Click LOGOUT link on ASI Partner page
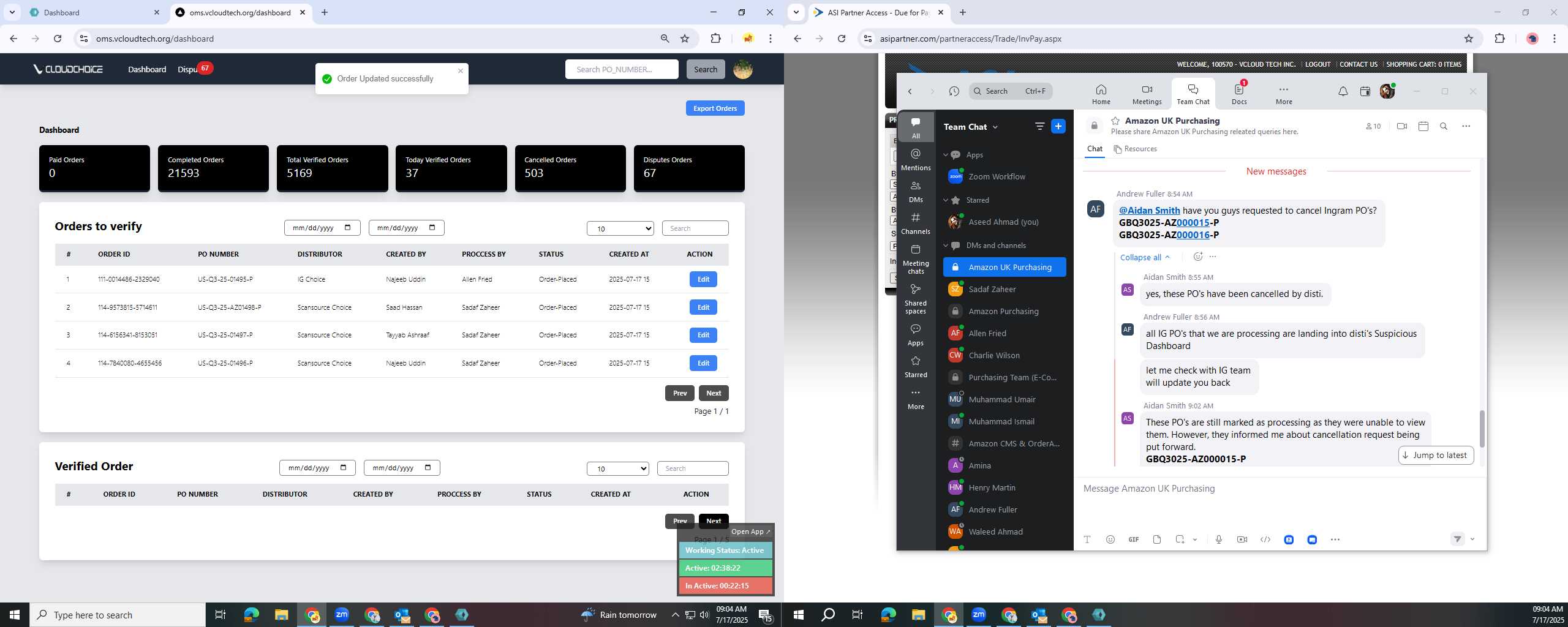The height and width of the screenshot is (627, 1568). tap(1317, 64)
